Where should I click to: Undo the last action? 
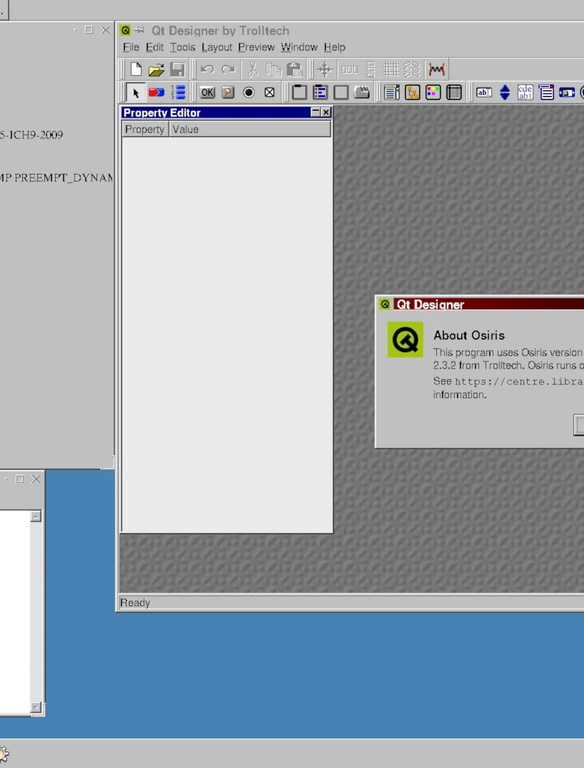[x=207, y=70]
